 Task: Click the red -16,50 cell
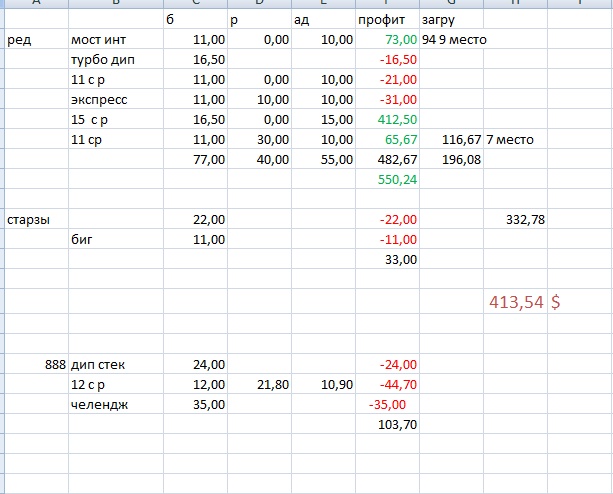(x=387, y=59)
